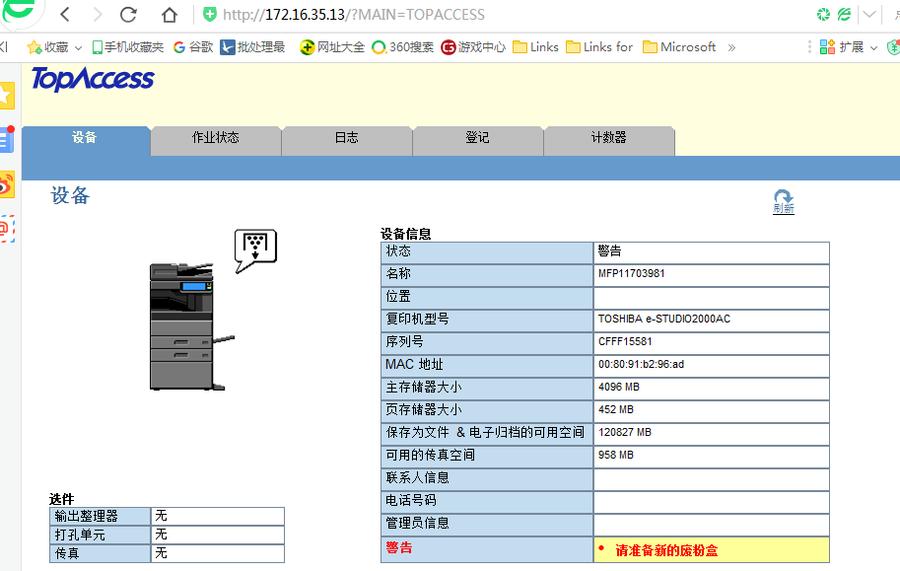The height and width of the screenshot is (571, 900).
Task: Open 360搜索 bookmark
Action: [x=402, y=47]
